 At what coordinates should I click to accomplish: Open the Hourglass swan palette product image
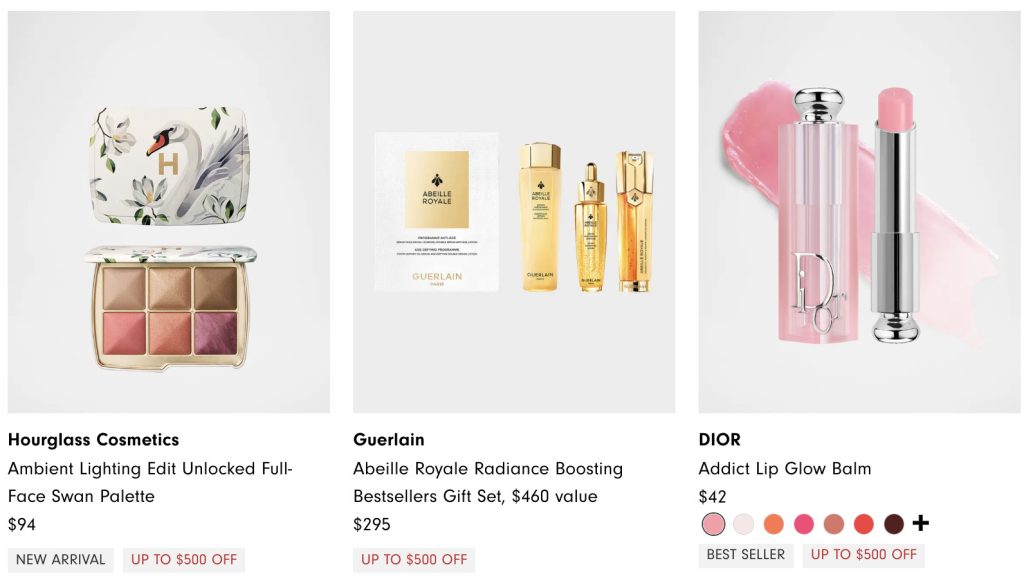click(168, 212)
